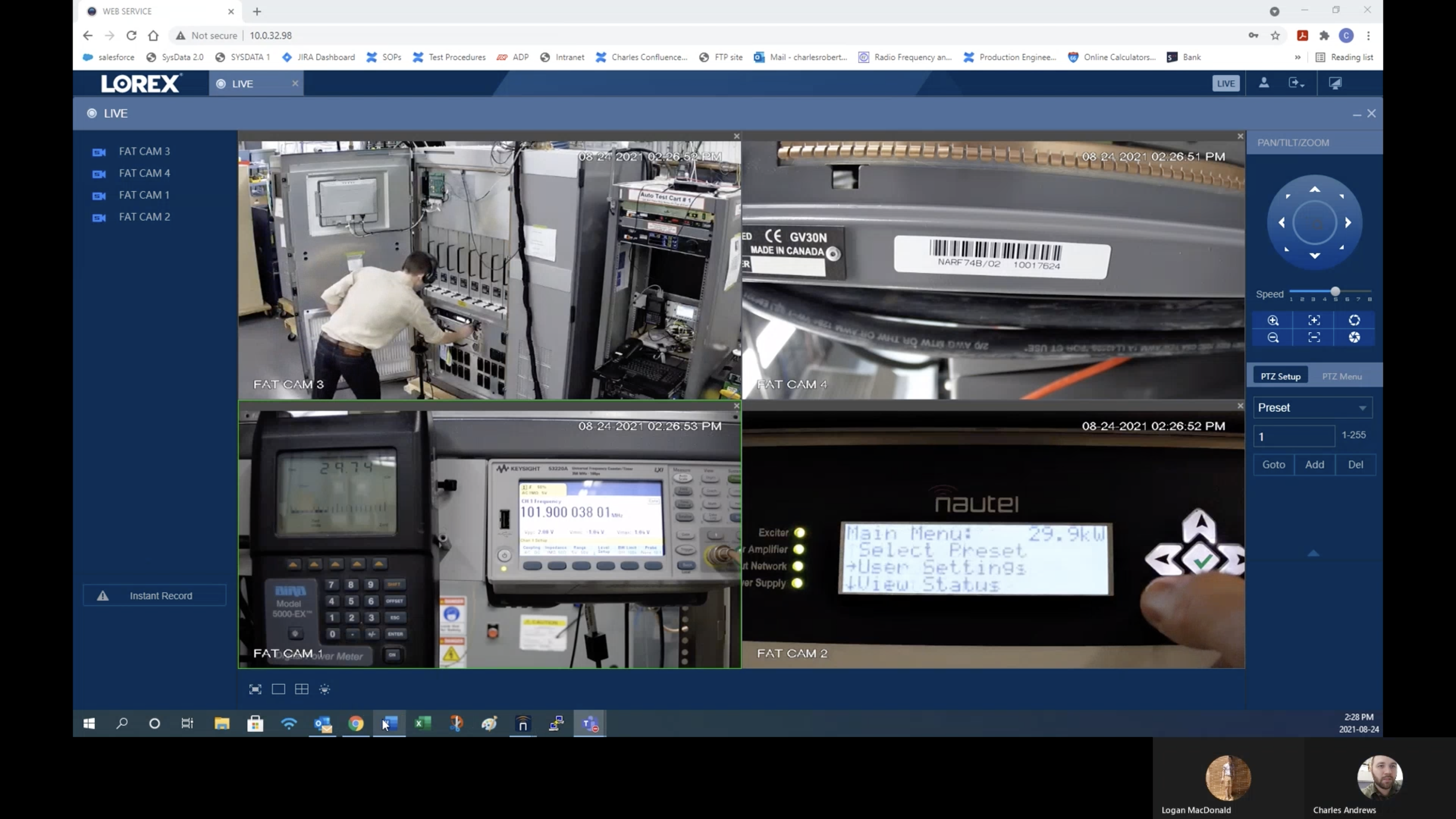Tilt the PTZ camera up

pos(1315,189)
